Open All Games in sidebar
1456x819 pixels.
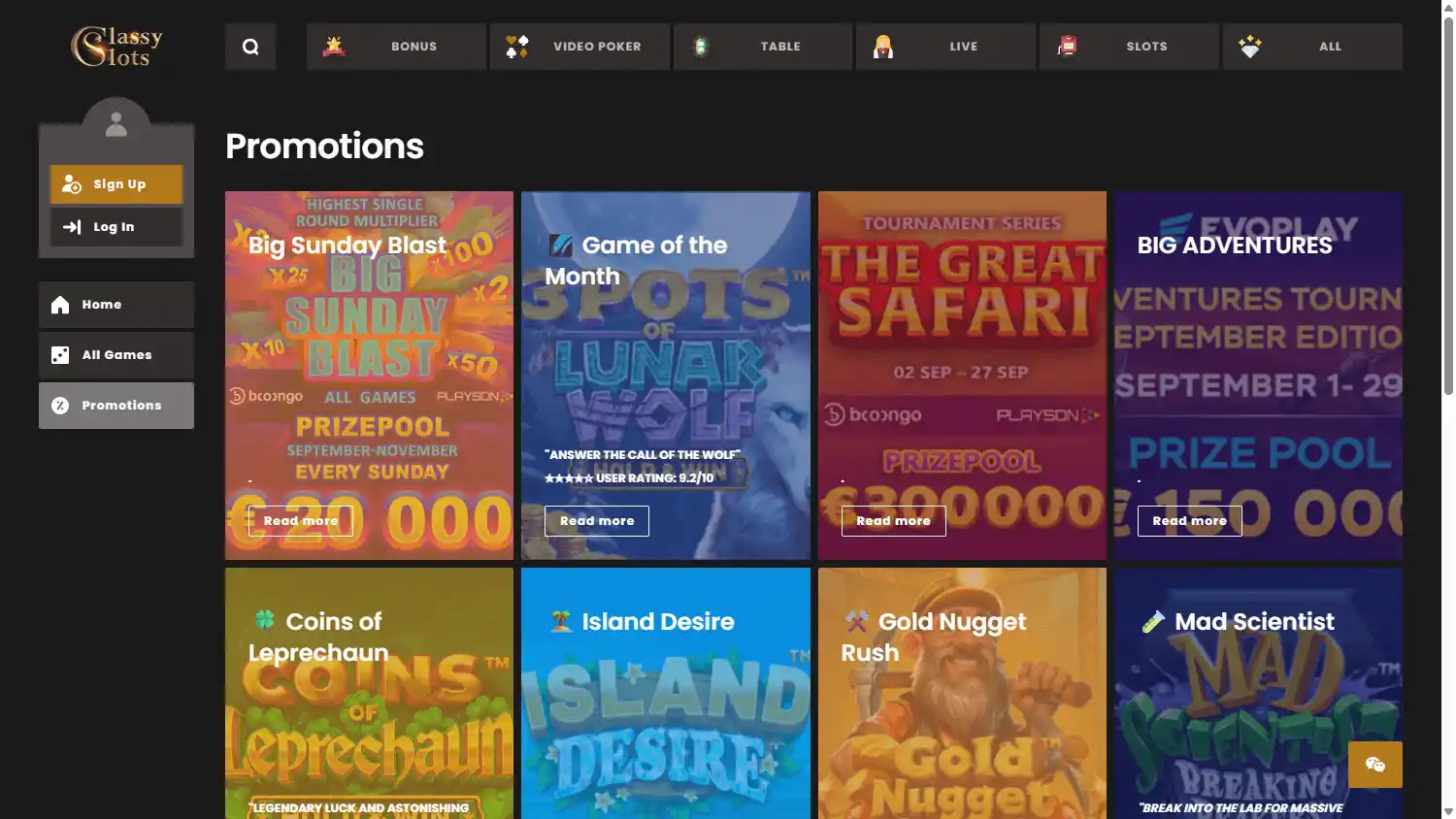click(x=116, y=355)
